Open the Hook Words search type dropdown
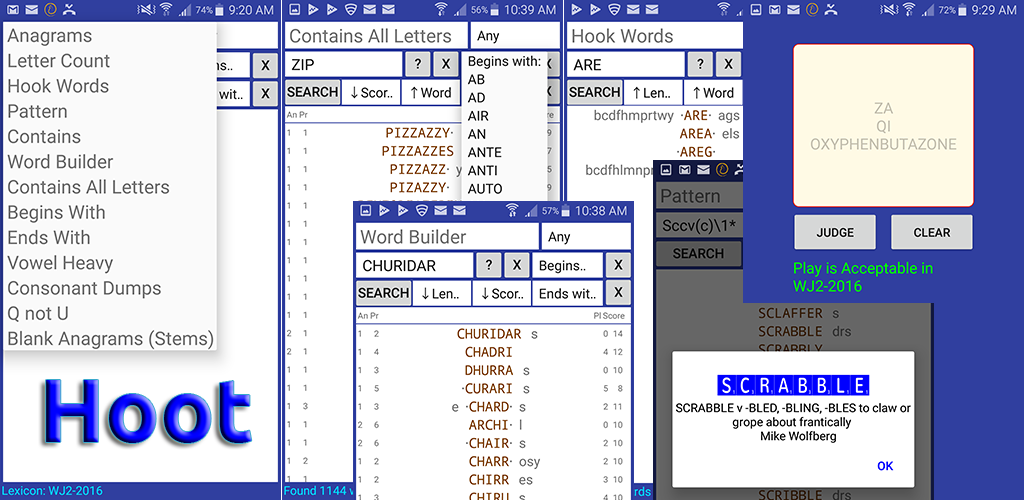The image size is (1024, 500). tap(655, 36)
